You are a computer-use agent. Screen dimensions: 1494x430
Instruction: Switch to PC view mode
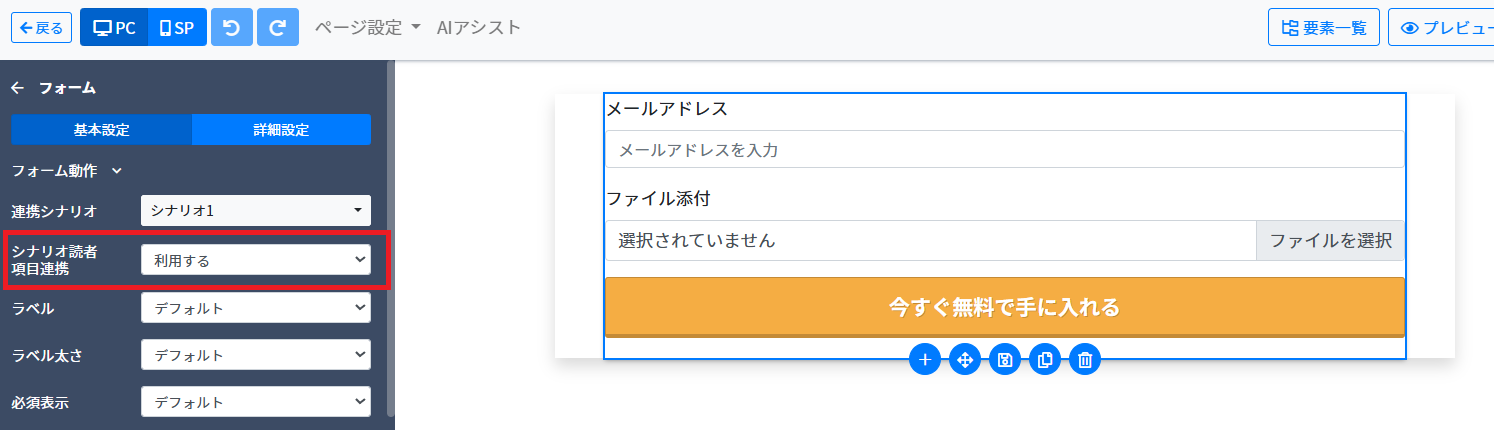coord(114,28)
